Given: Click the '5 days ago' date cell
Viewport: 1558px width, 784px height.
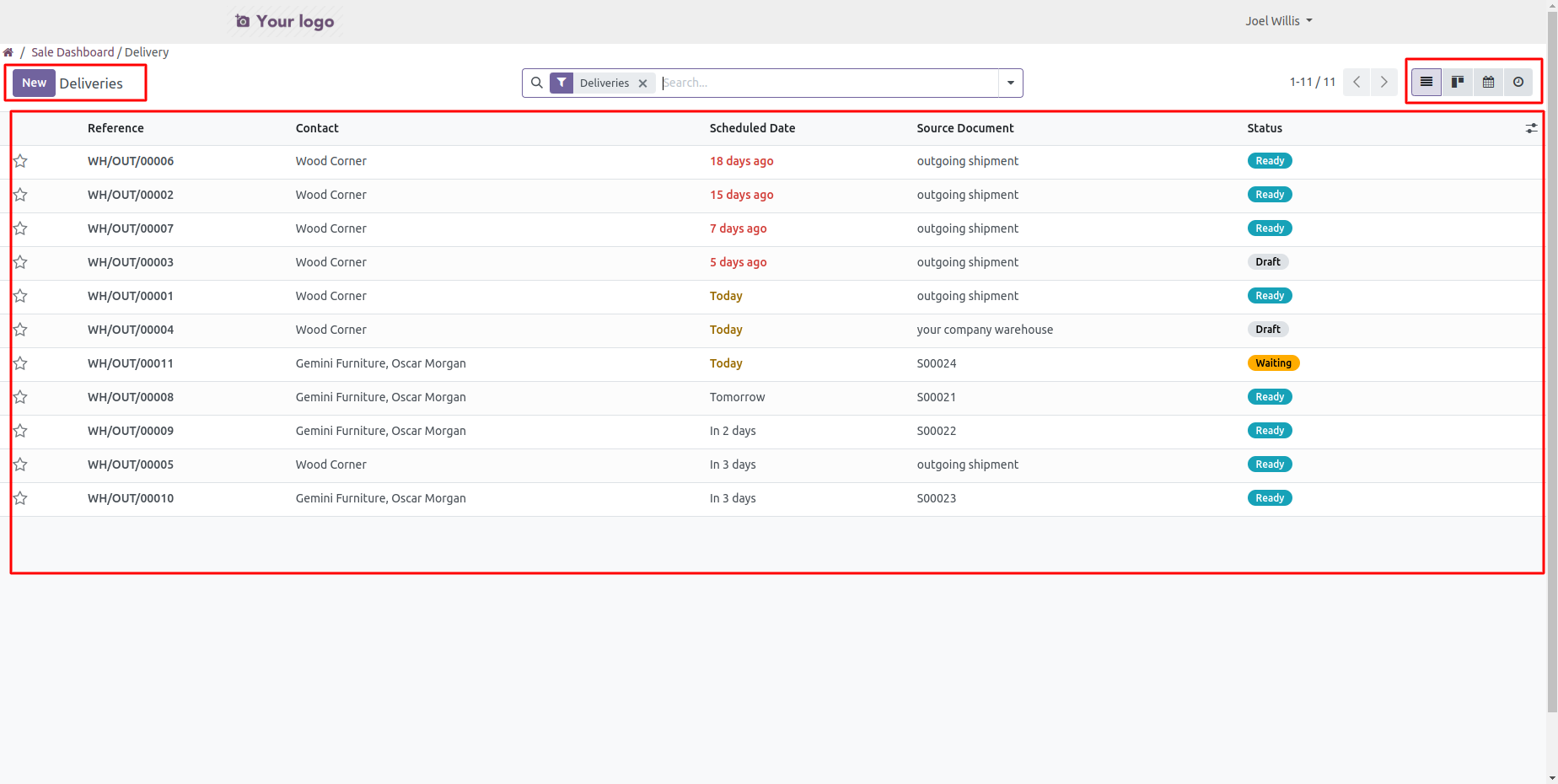Looking at the screenshot, I should (x=738, y=262).
